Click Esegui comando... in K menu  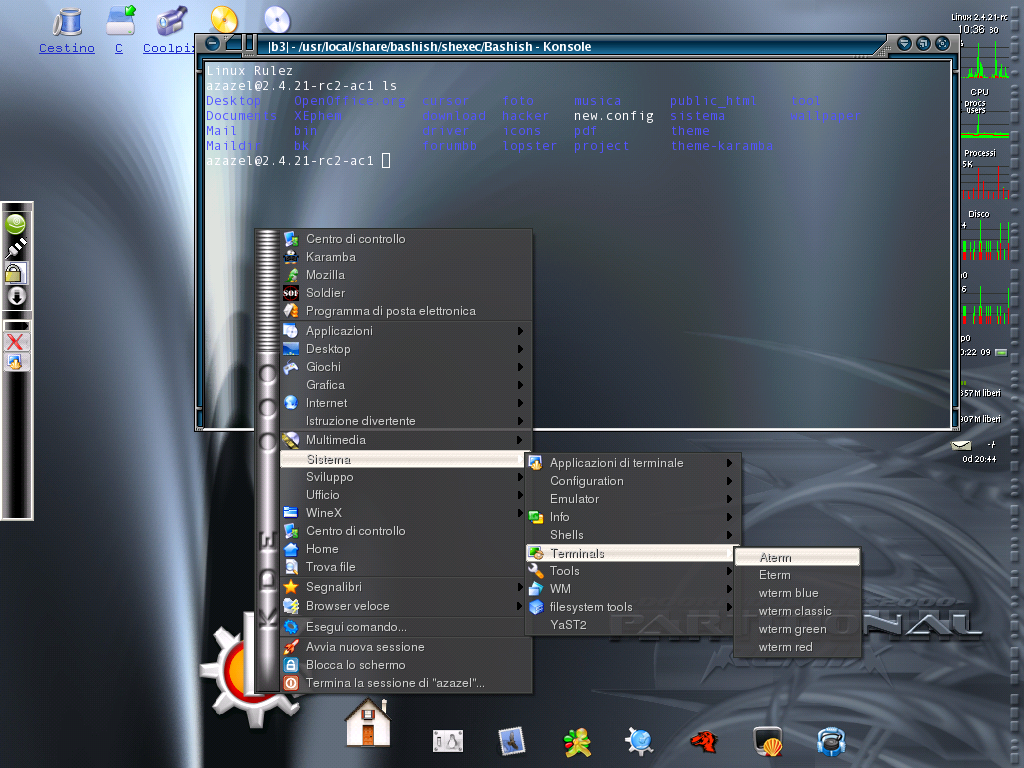coord(406,628)
